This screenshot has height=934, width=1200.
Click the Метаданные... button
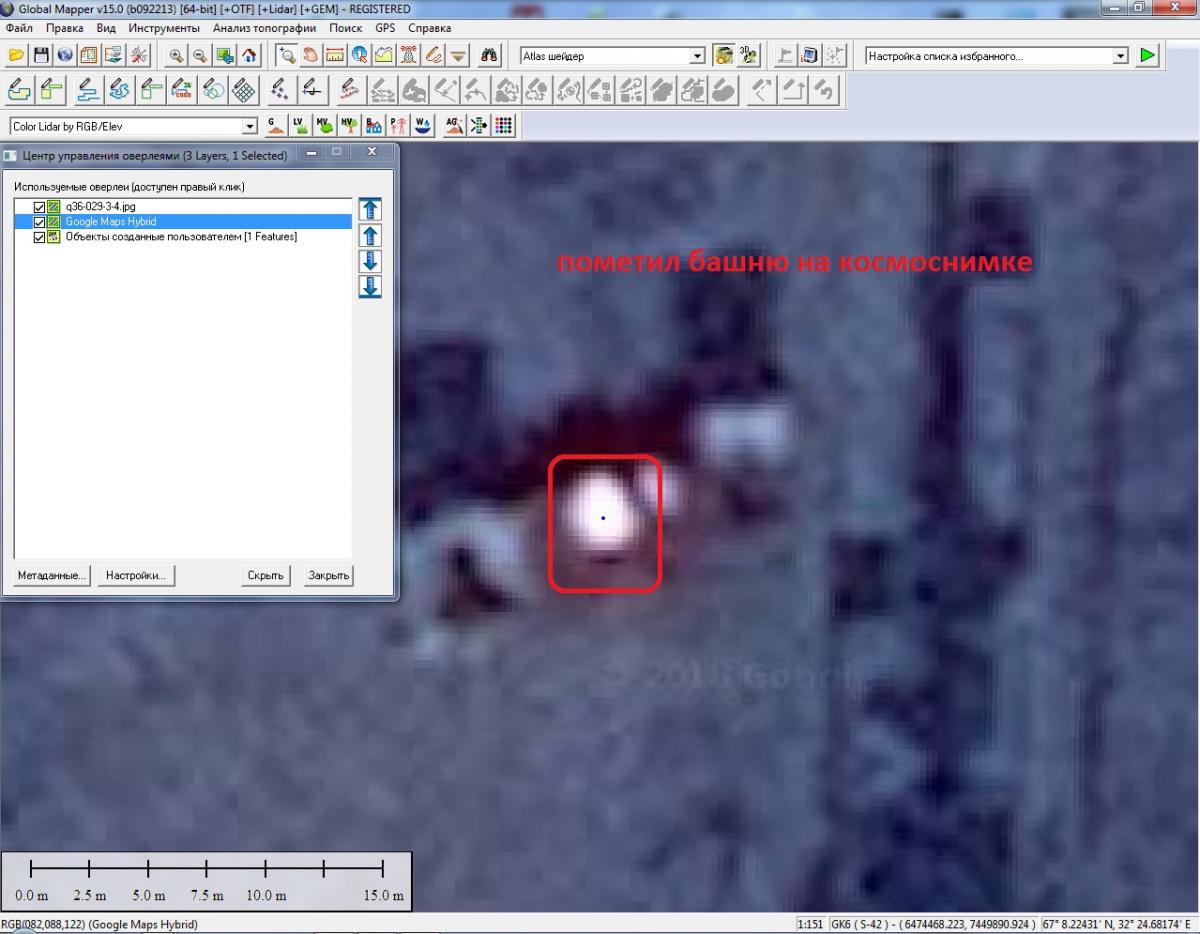tap(52, 575)
